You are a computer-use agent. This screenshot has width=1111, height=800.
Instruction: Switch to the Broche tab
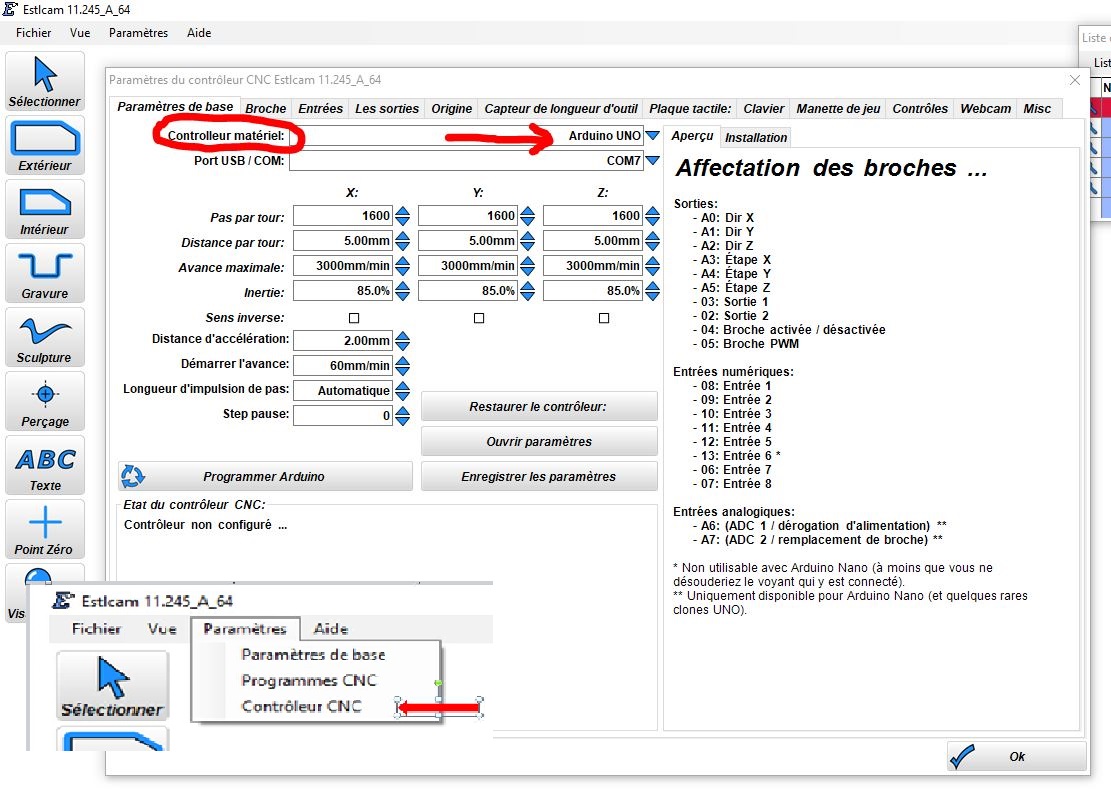[266, 109]
